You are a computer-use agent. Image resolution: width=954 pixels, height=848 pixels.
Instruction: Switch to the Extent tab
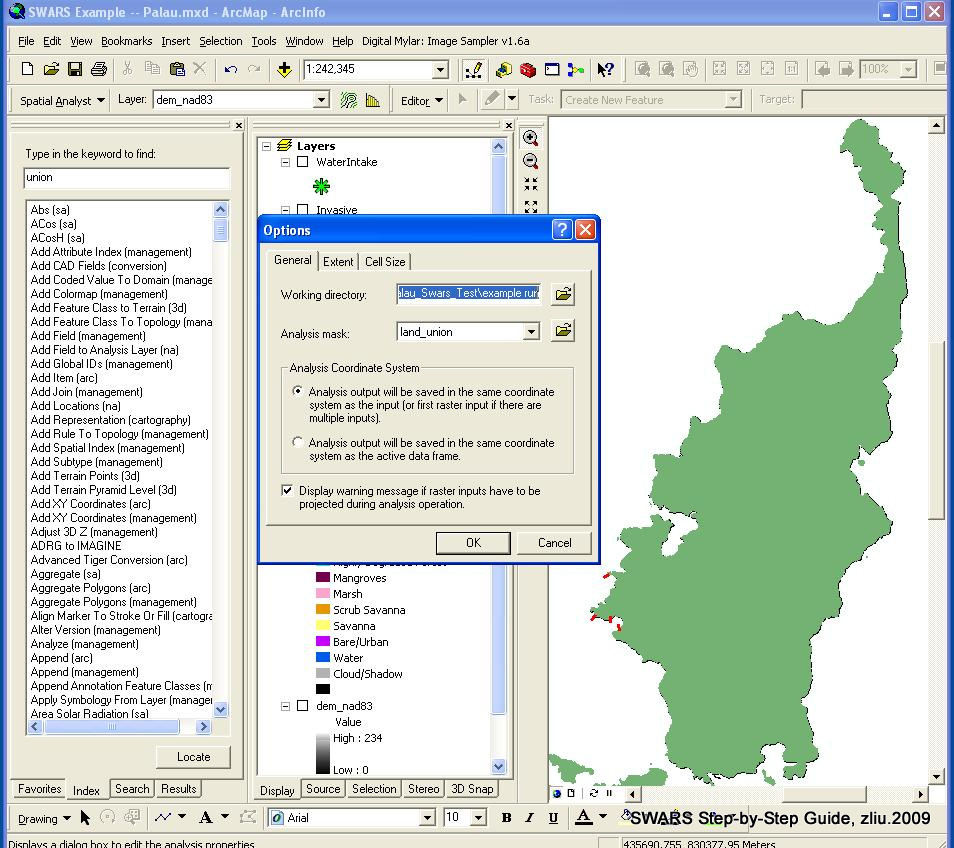pyautogui.click(x=338, y=262)
